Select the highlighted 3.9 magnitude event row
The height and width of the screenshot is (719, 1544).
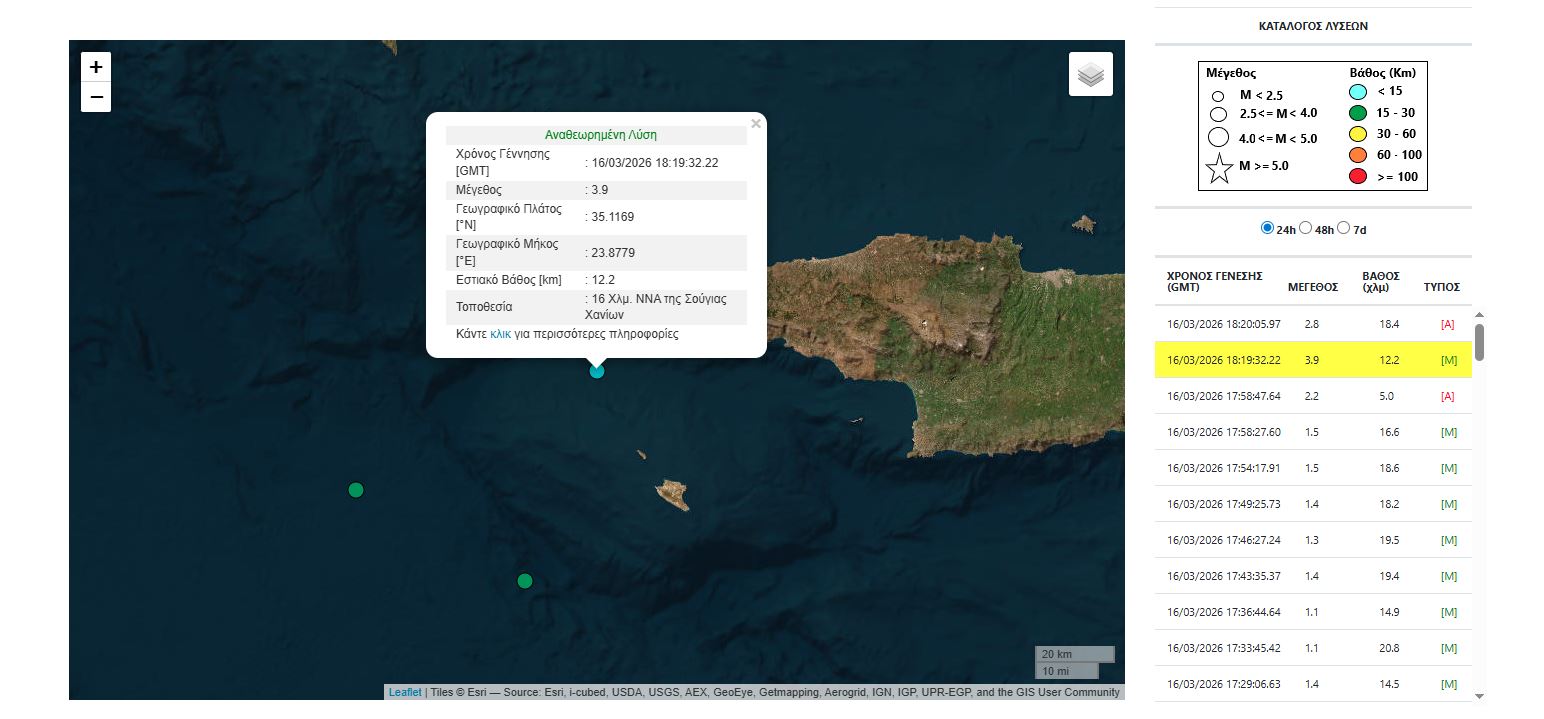(x=1312, y=360)
